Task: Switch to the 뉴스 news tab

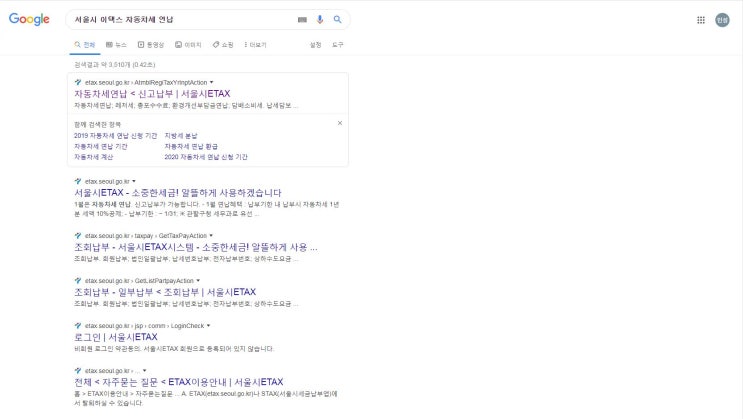Action: tap(116, 45)
